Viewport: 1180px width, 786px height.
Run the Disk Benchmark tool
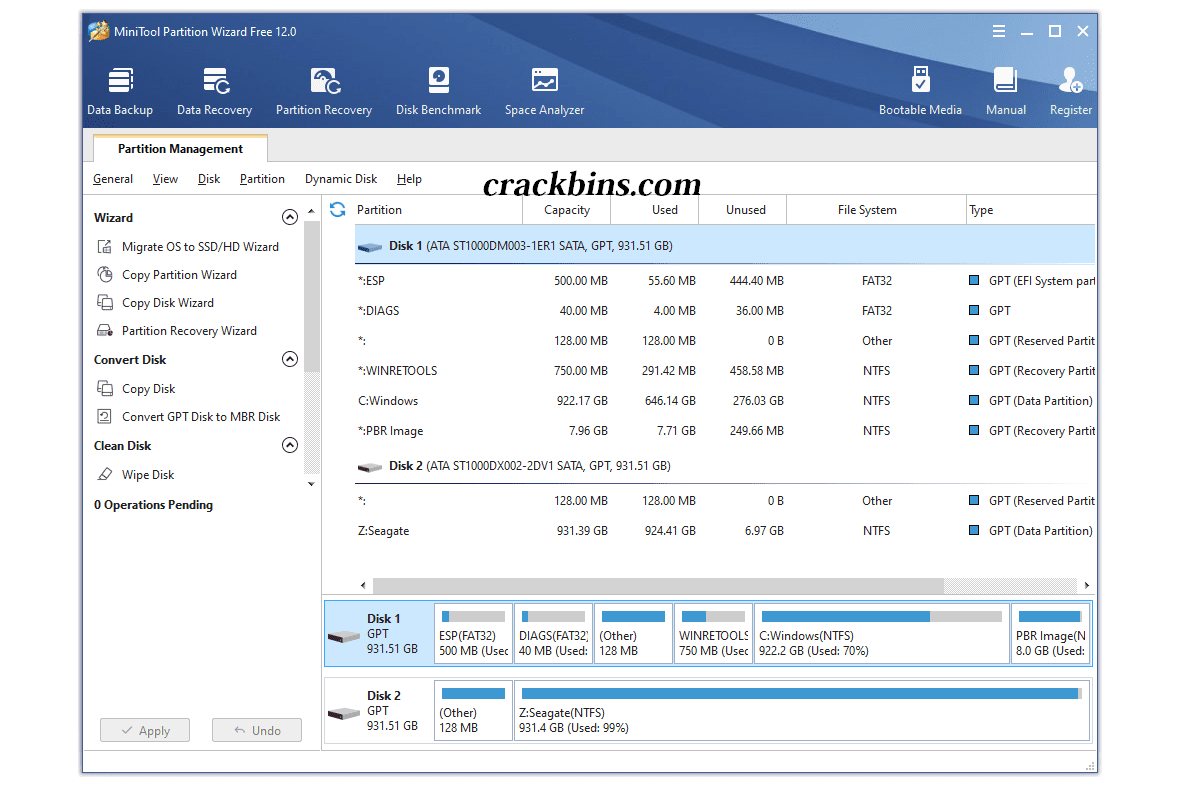click(x=438, y=90)
